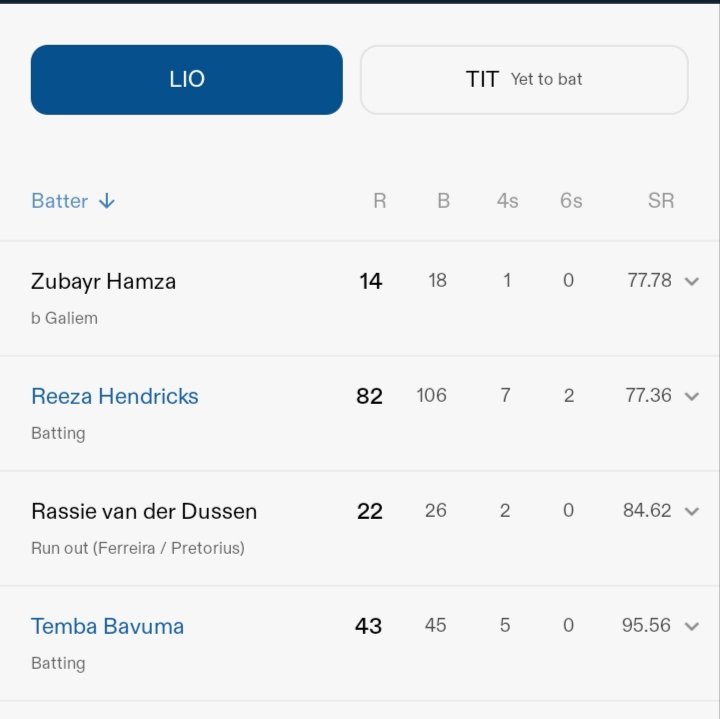Click the 4s column header

tap(507, 201)
